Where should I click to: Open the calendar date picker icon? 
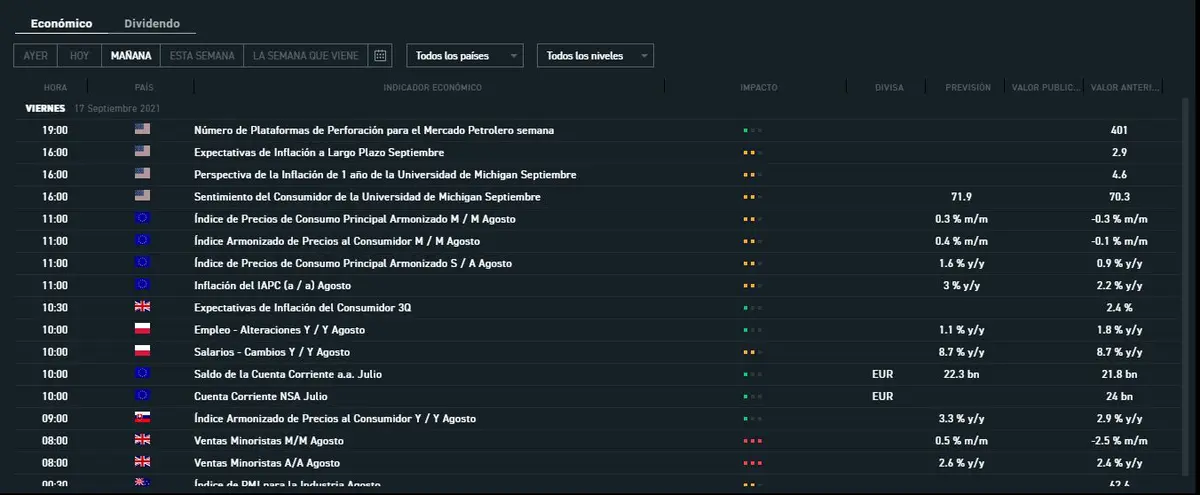(380, 56)
